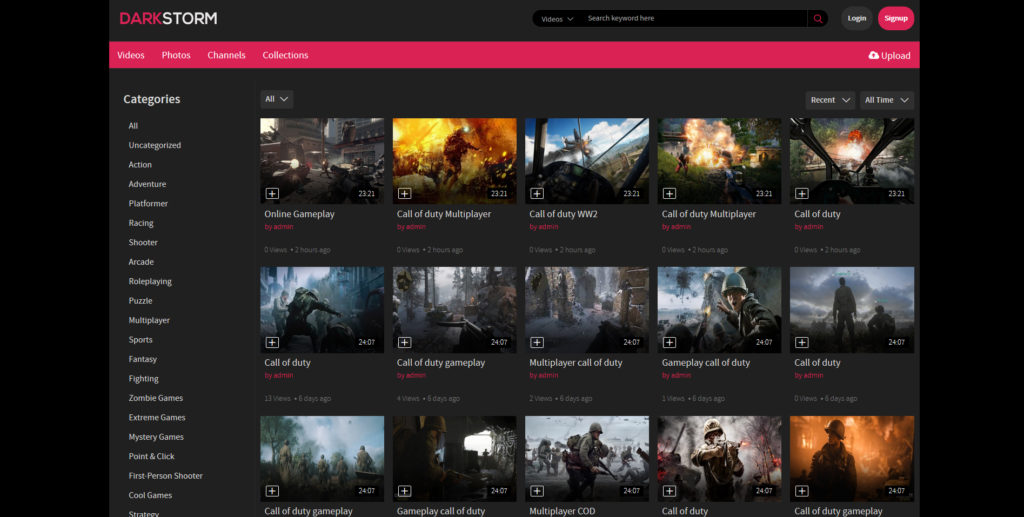The width and height of the screenshot is (1024, 517).
Task: Select the Racing category
Action: coord(141,223)
